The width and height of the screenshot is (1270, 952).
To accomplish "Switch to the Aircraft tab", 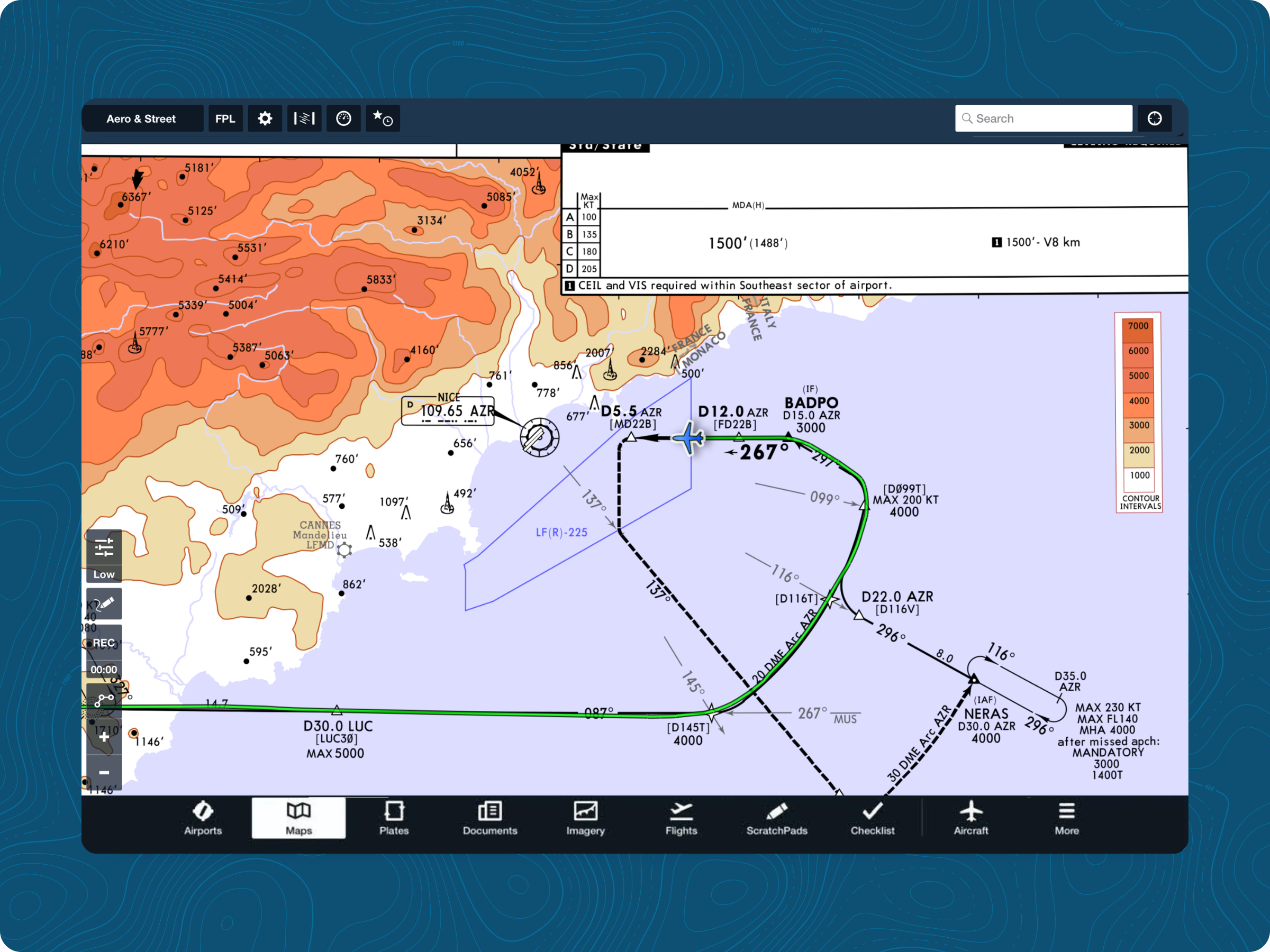I will pos(971,818).
